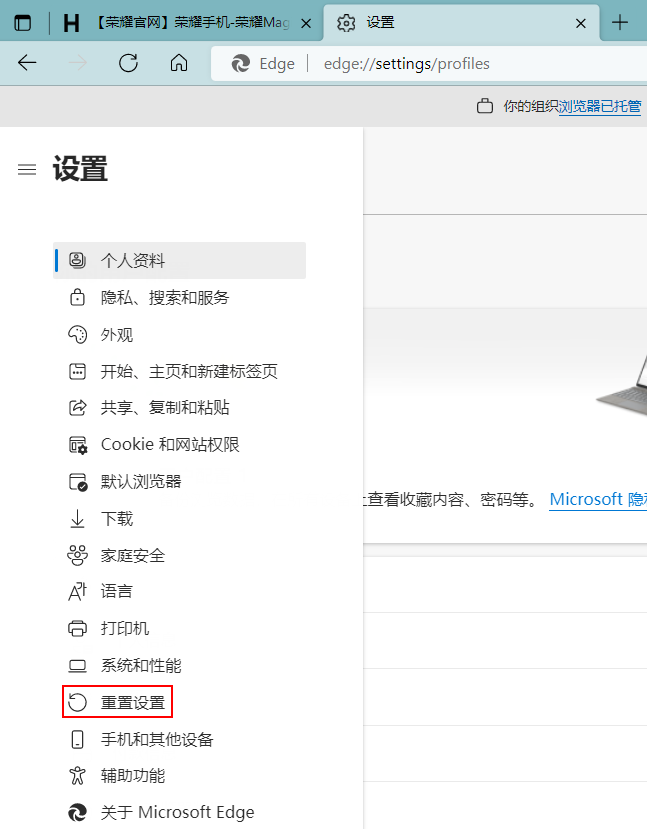Screen dimensions: 647x829
Task: Close the 设置 settings tab
Action: pyautogui.click(x=580, y=22)
